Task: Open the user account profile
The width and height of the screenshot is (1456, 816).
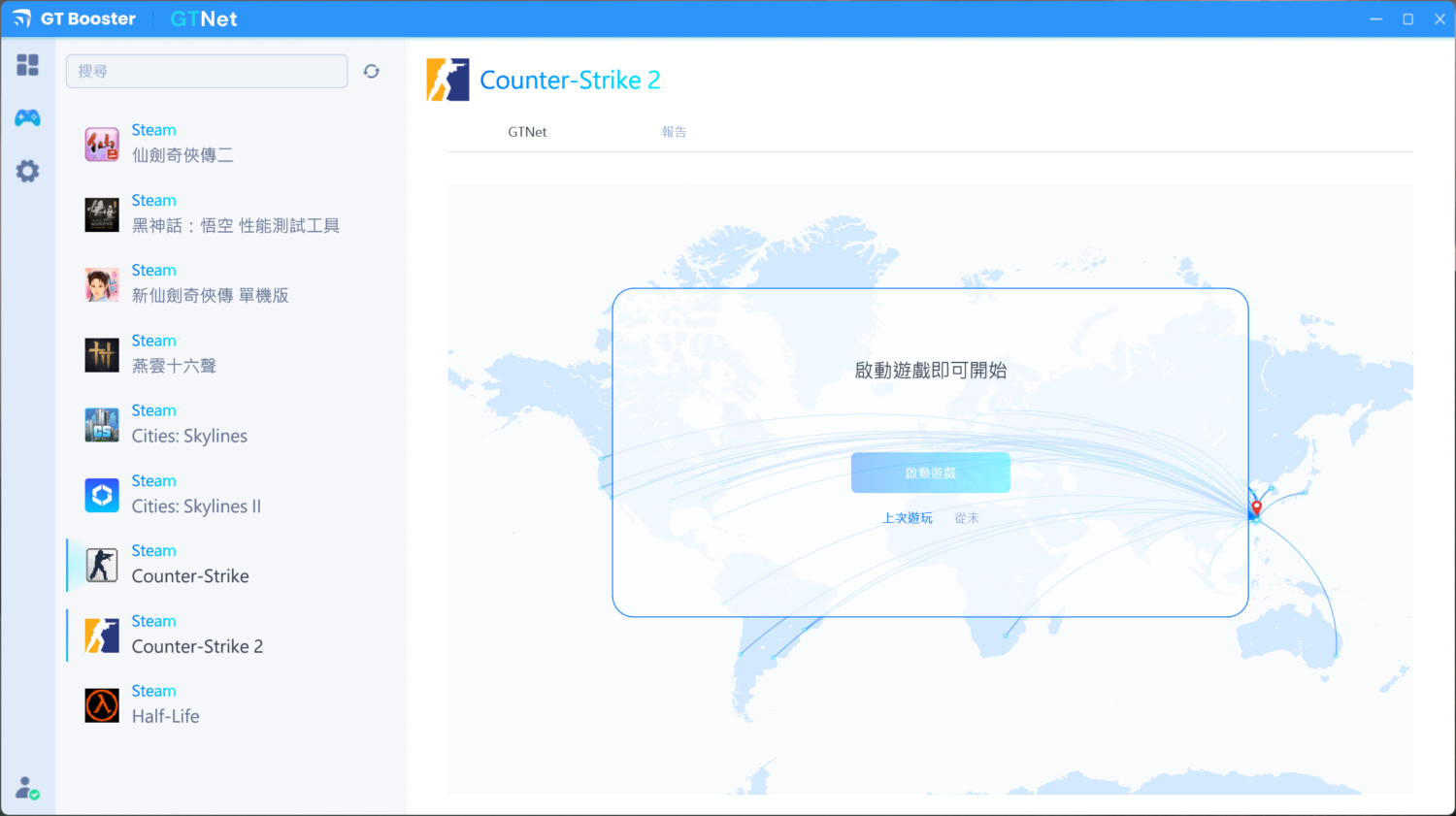Action: [x=27, y=787]
